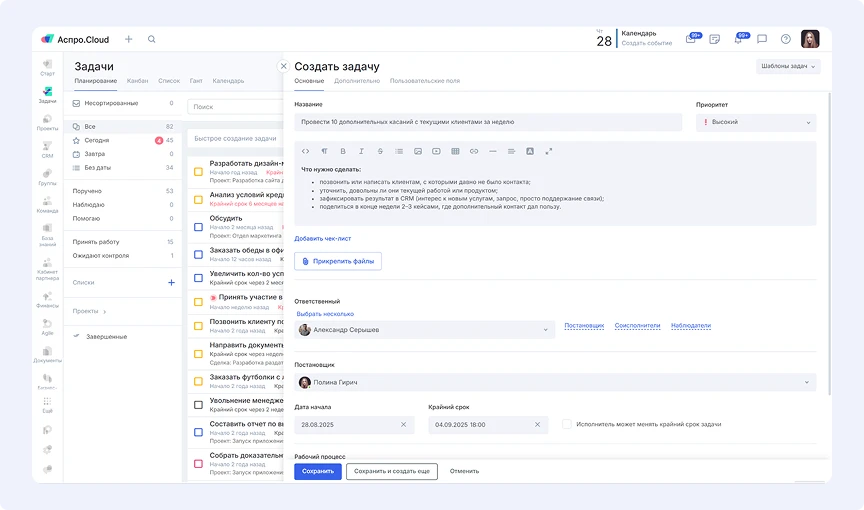Insert a table into the description

pyautogui.click(x=455, y=151)
